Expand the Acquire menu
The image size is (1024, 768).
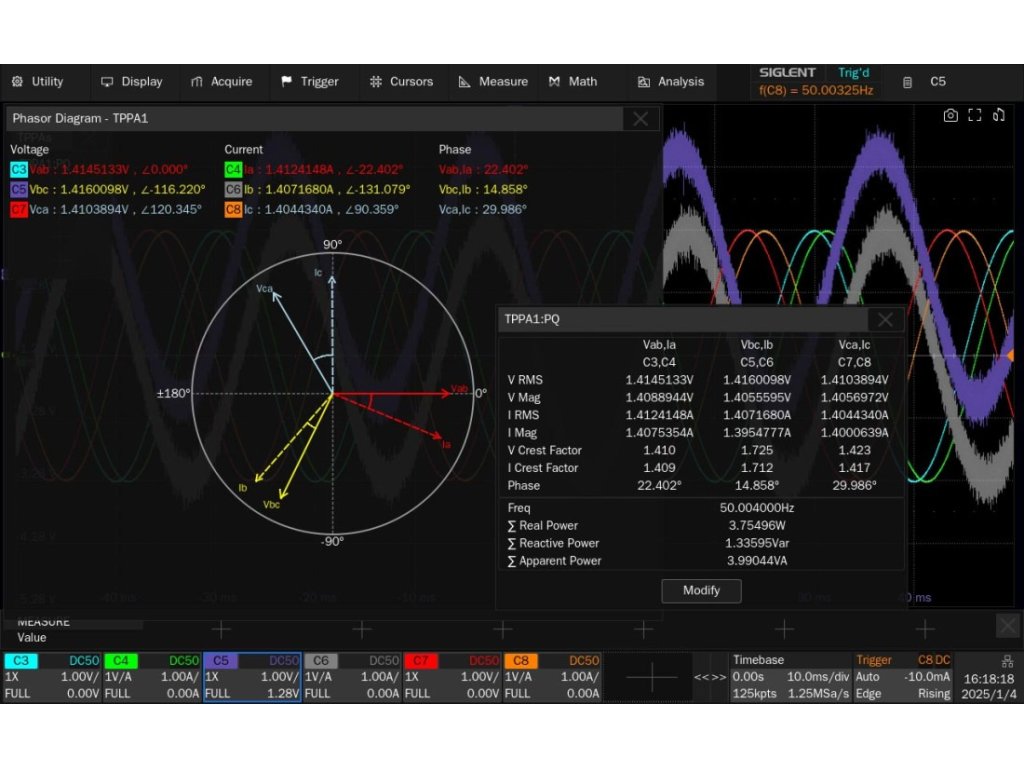tap(221, 82)
